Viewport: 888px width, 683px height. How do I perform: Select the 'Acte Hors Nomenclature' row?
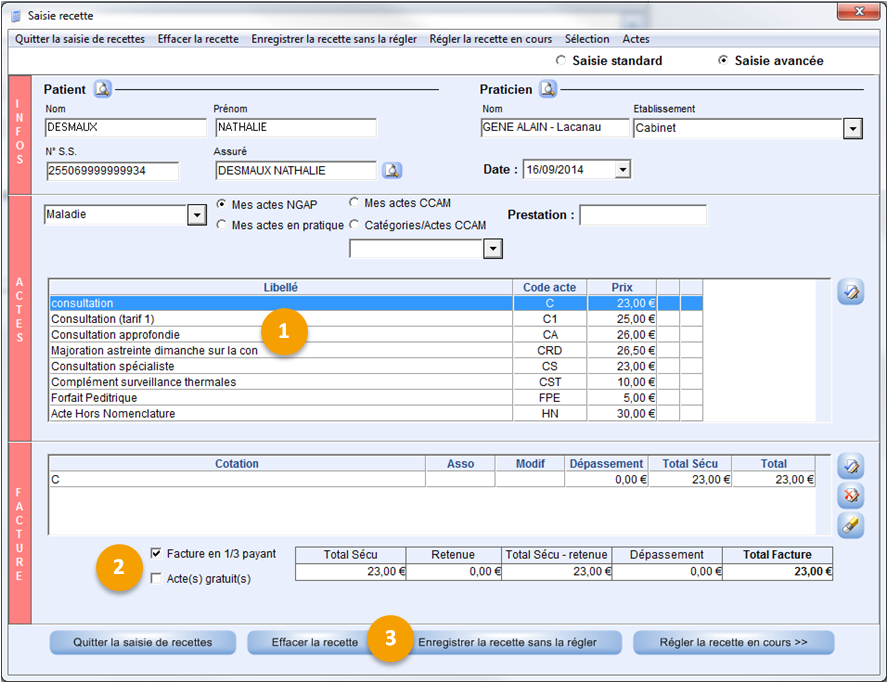coord(376,413)
